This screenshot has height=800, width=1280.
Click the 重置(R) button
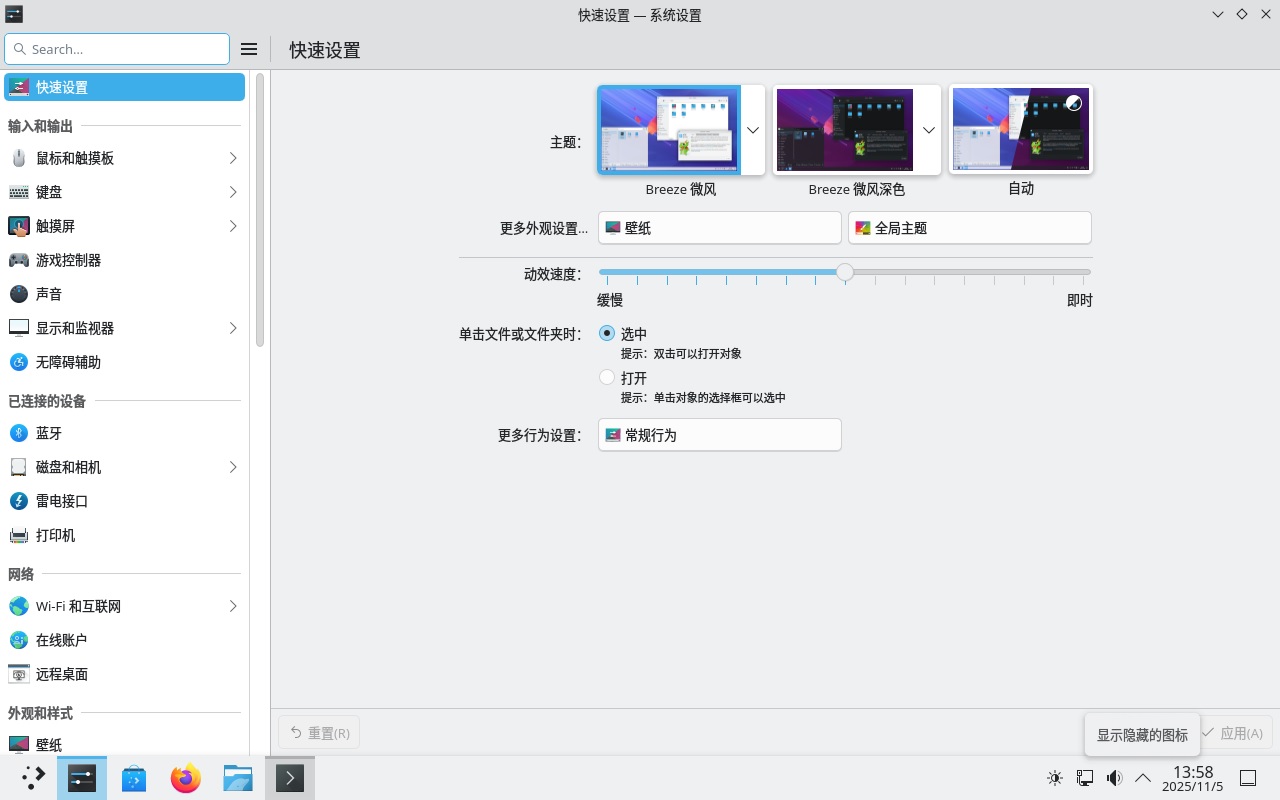[318, 732]
